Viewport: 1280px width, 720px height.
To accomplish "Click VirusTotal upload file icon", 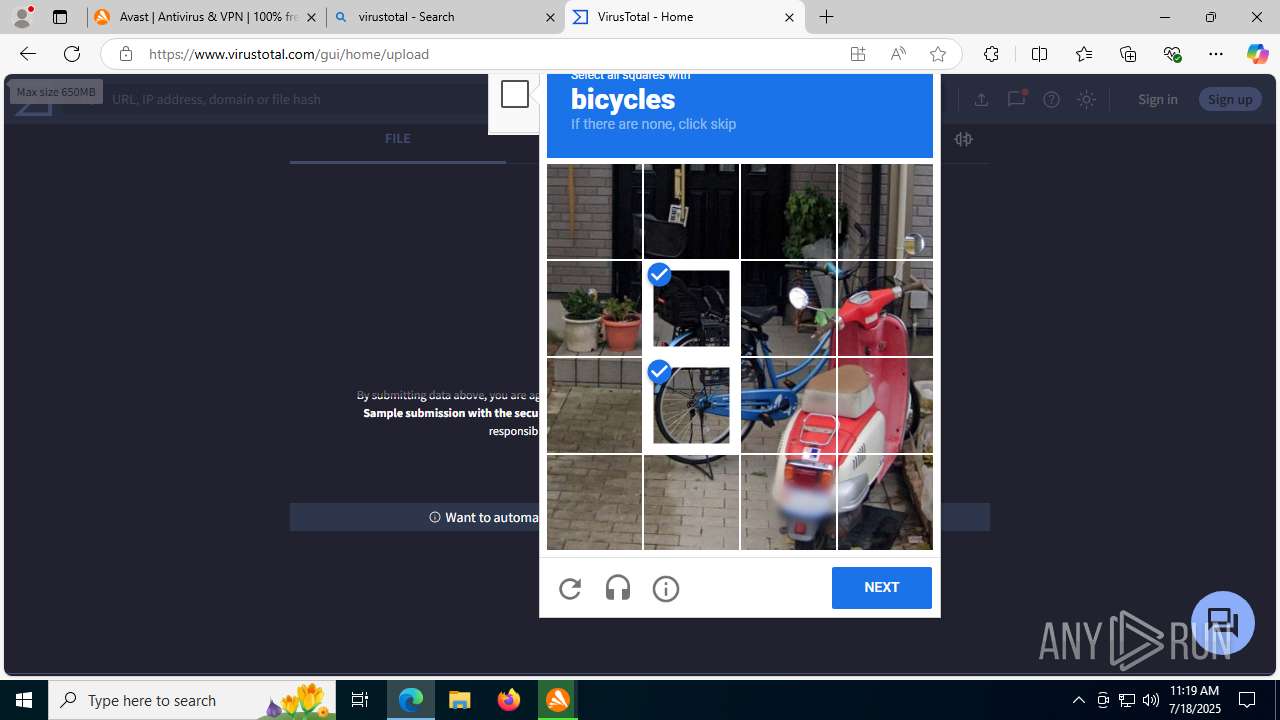I will tap(981, 99).
